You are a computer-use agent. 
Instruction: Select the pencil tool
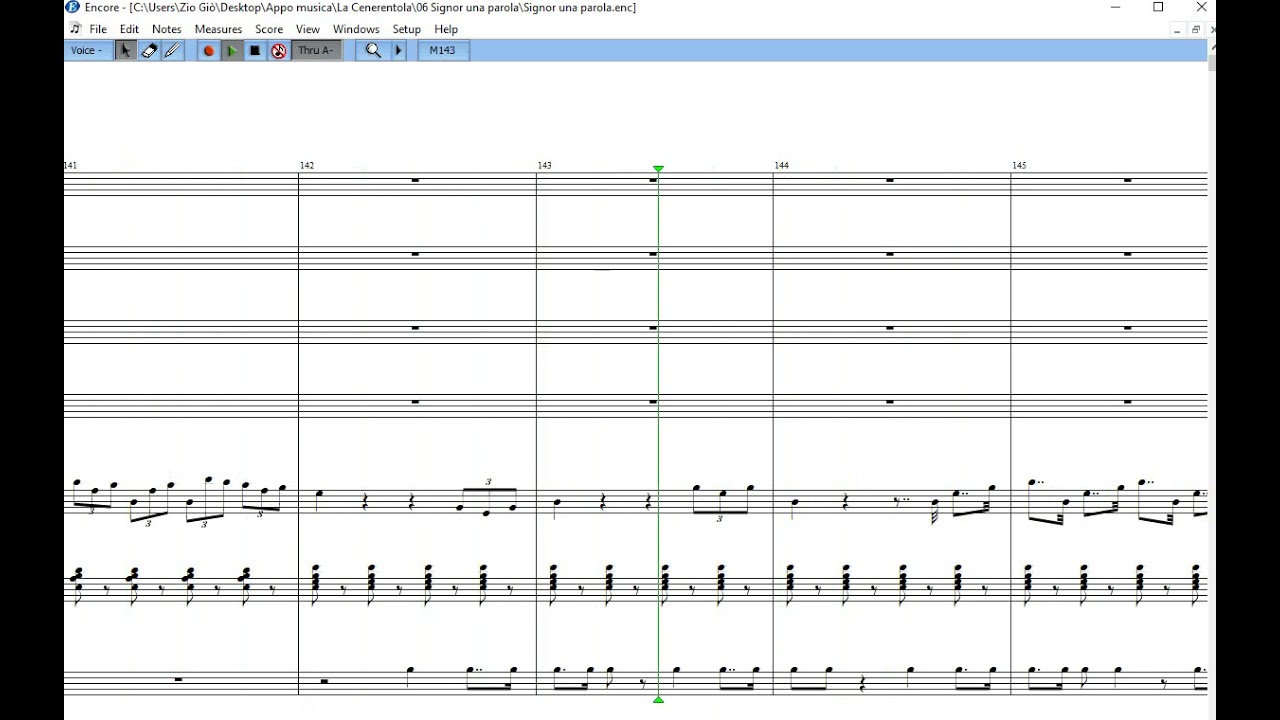173,50
